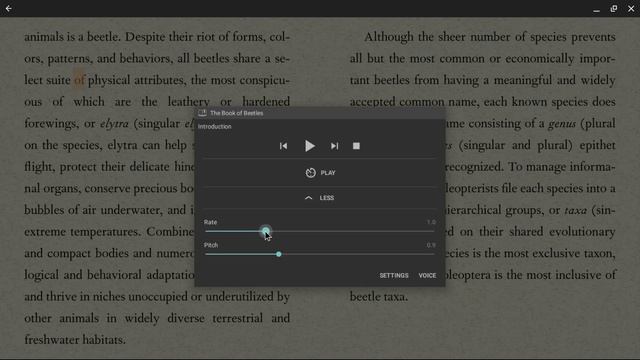Click 'beetle taxa.' ending right column
Screen dimensions: 640x360
[379, 297]
